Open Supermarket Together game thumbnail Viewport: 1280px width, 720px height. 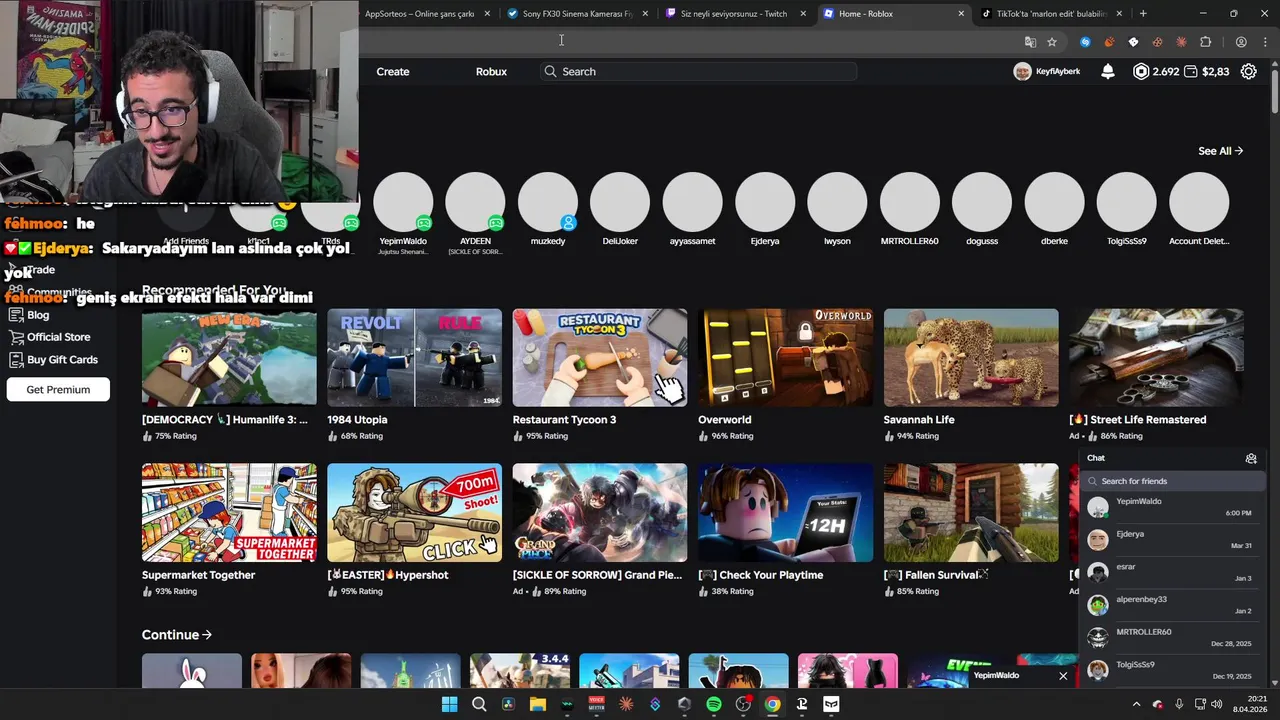pyautogui.click(x=229, y=512)
